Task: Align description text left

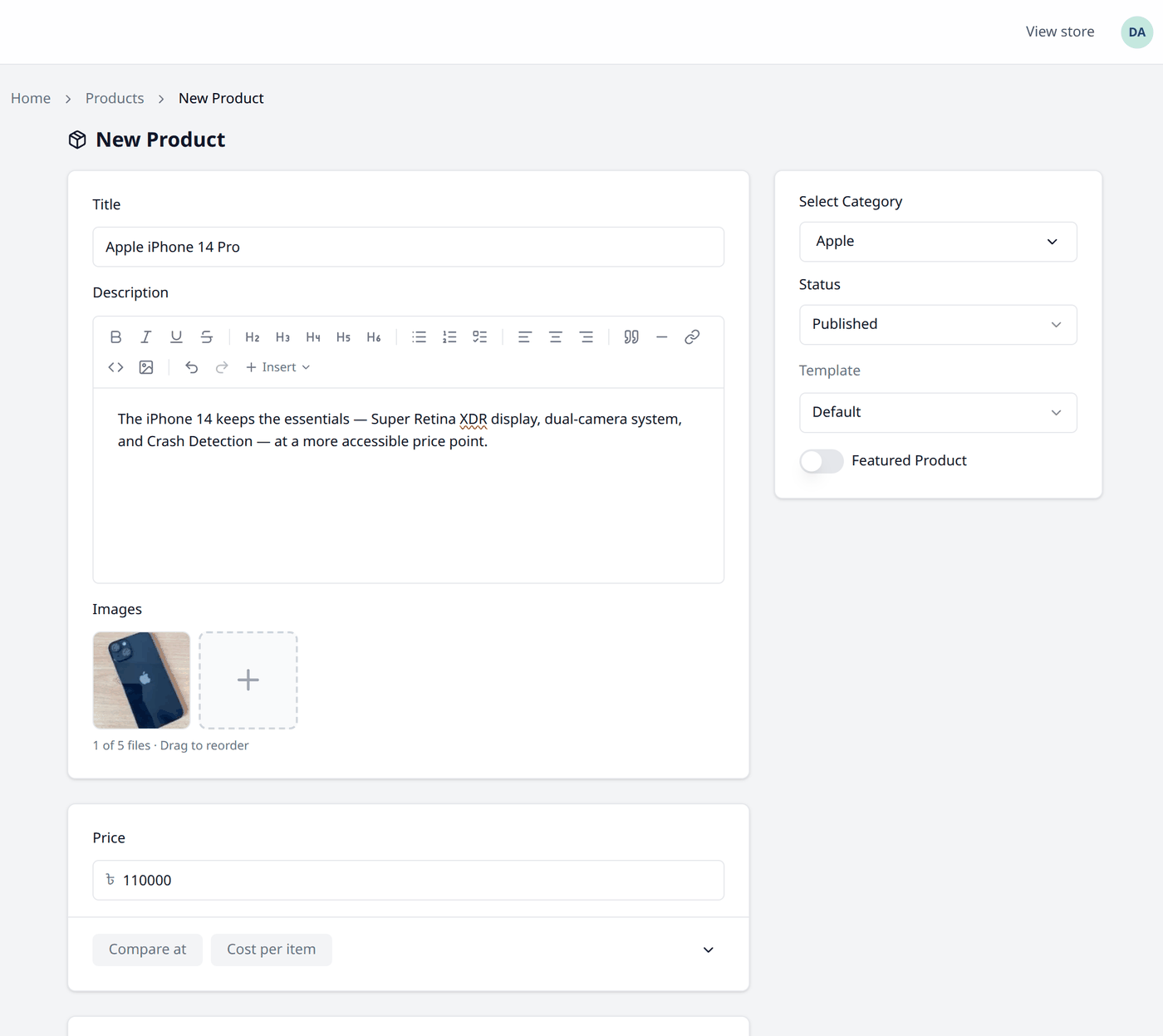Action: 525,337
